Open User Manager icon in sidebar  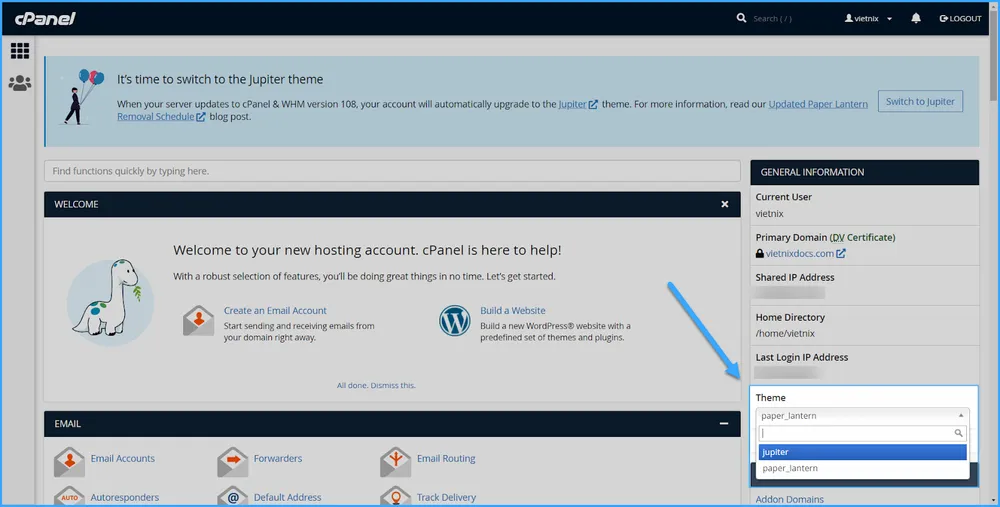(x=20, y=83)
